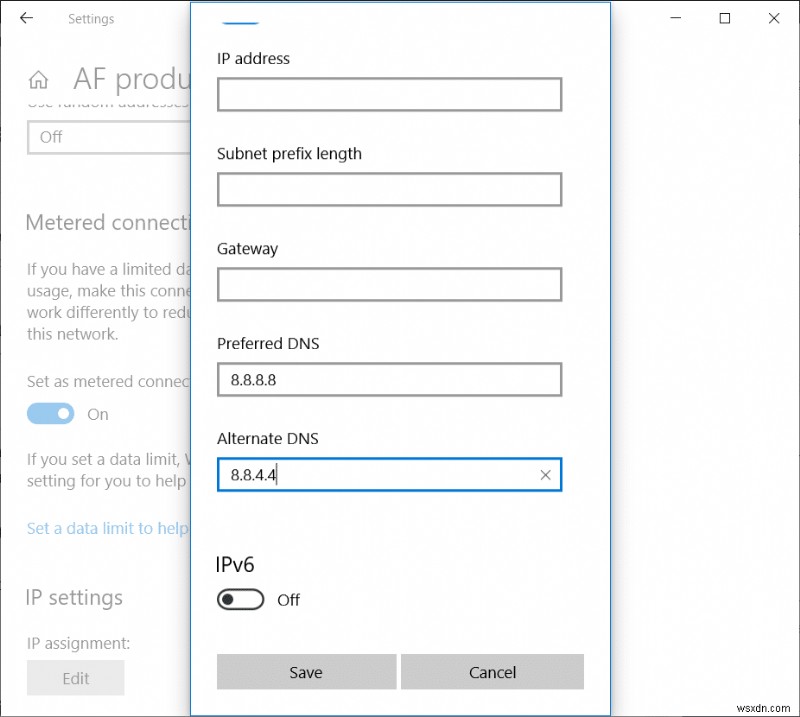Select the Preferred DNS field showing 8.8.8.8

point(388,379)
